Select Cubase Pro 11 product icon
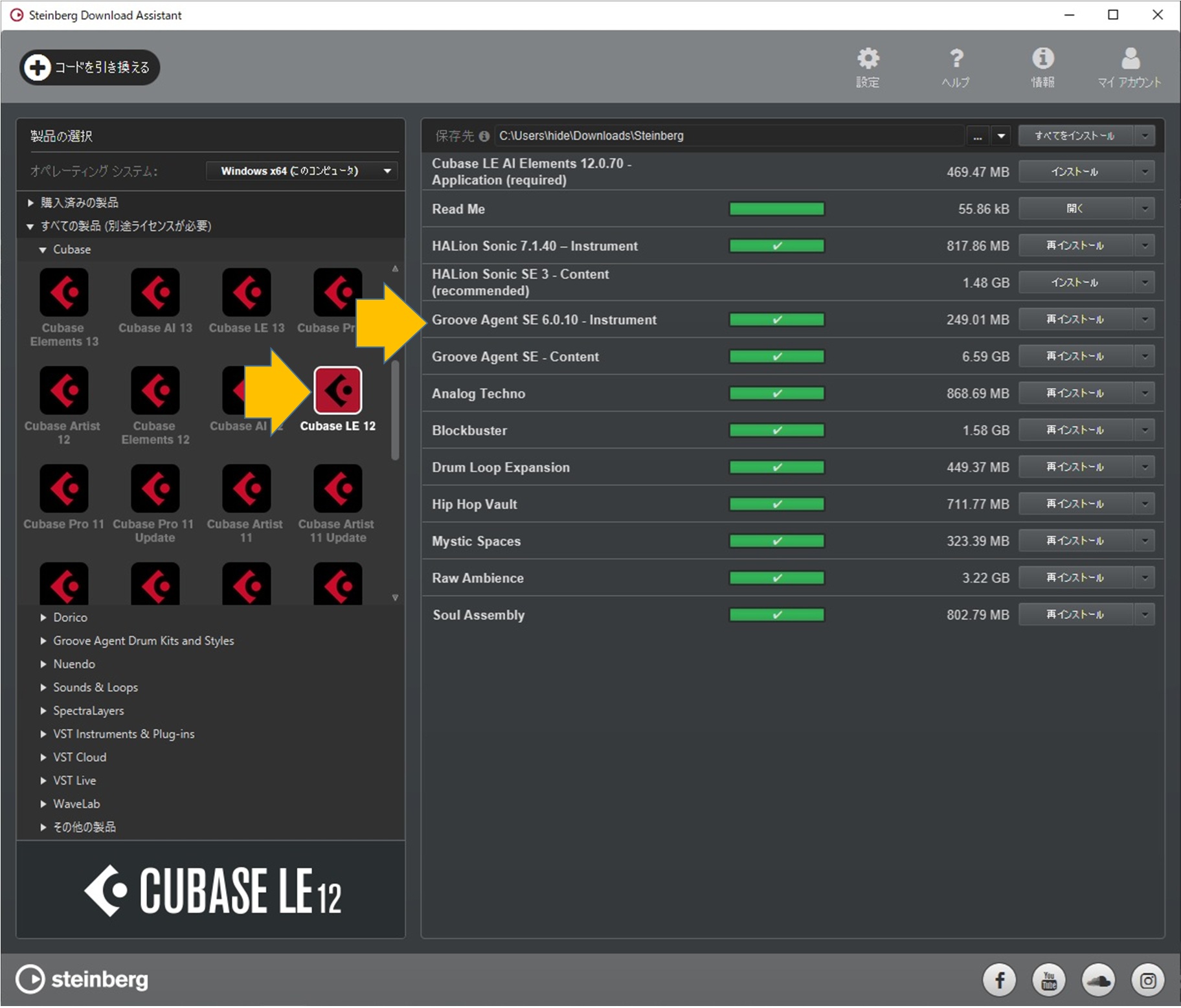 coord(64,489)
